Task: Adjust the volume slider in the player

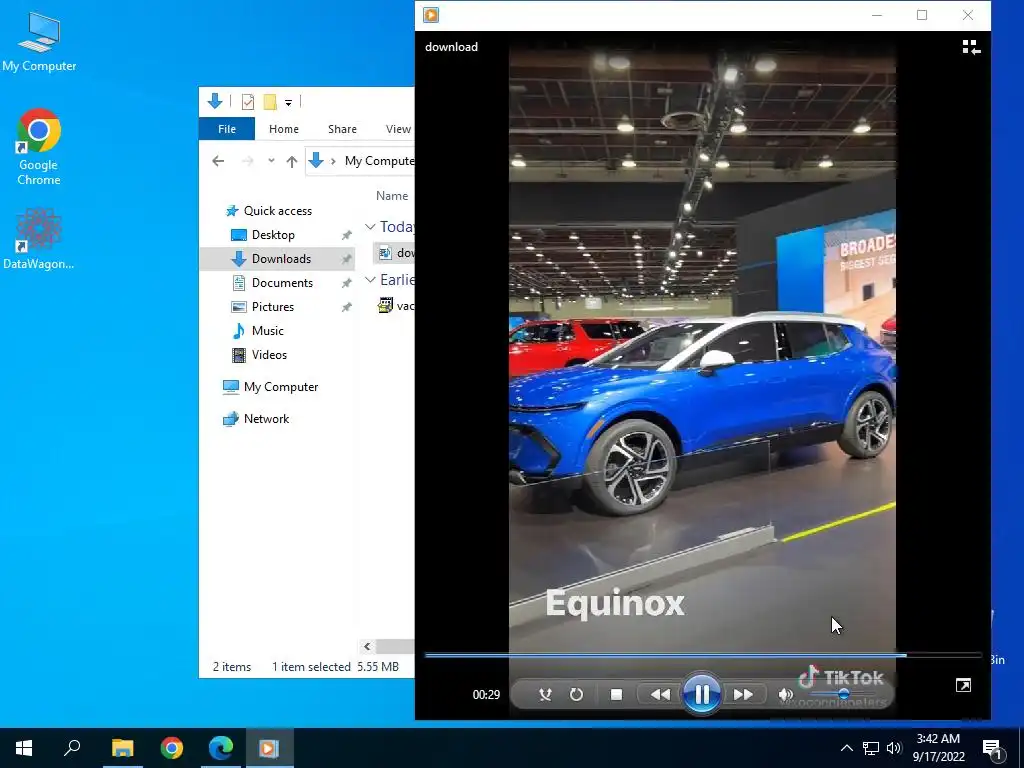Action: [843, 694]
